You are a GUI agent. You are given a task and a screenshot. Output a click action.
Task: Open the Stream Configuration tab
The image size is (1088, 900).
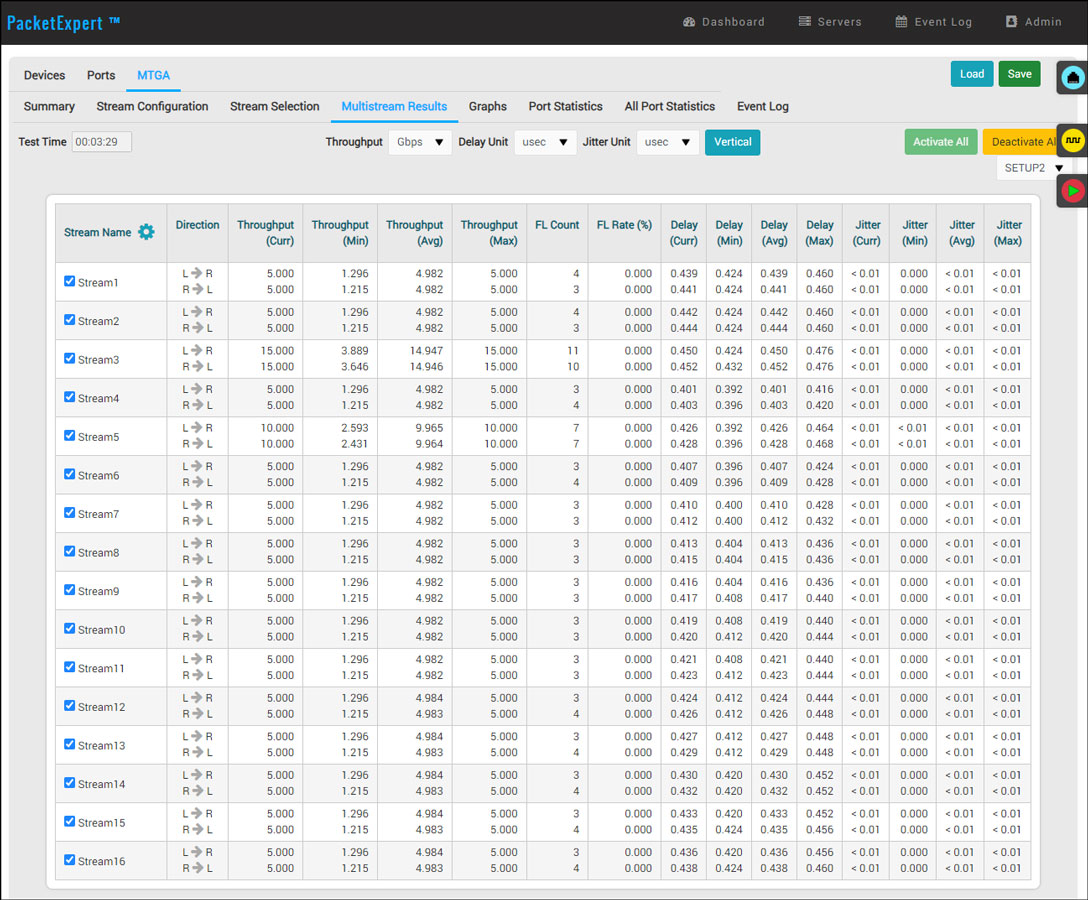pyautogui.click(x=152, y=106)
